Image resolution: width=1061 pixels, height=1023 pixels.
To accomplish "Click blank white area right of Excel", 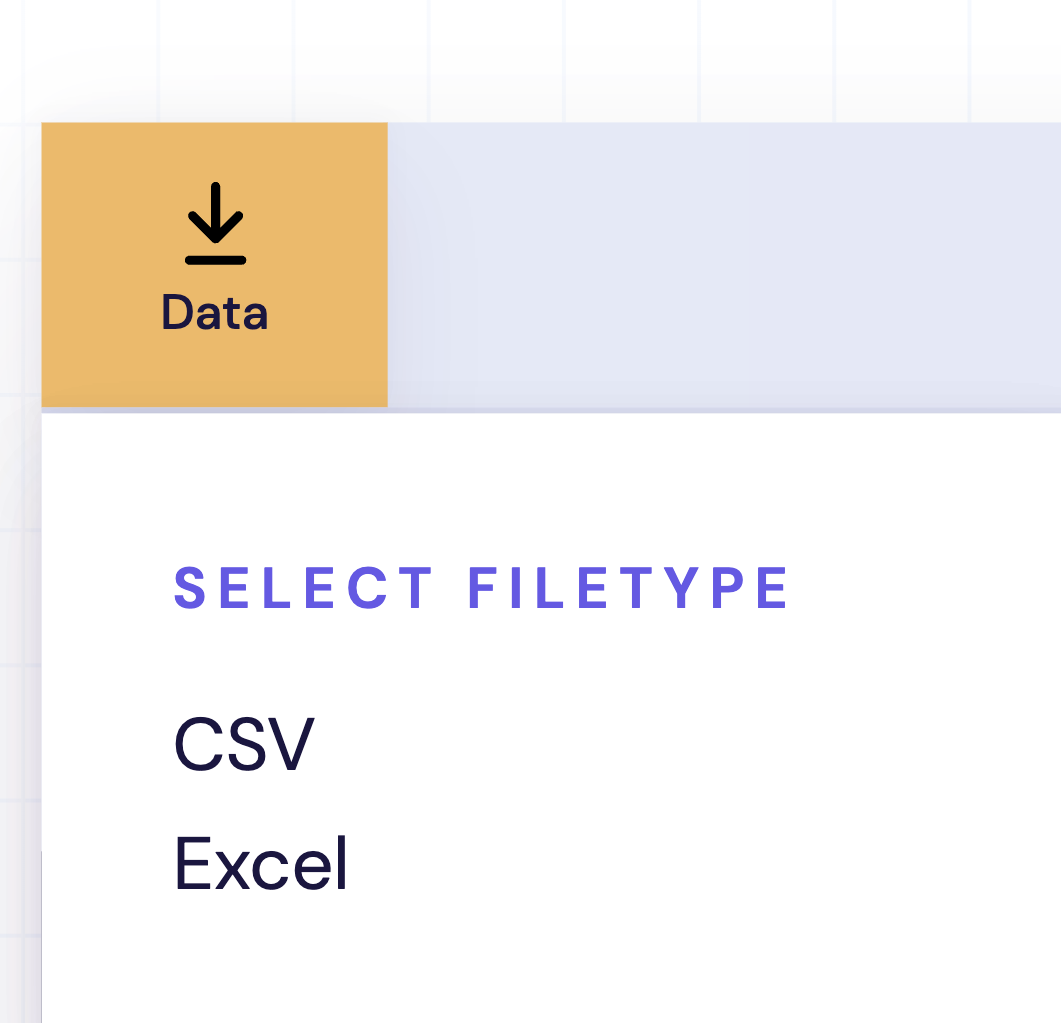I will click(x=650, y=864).
